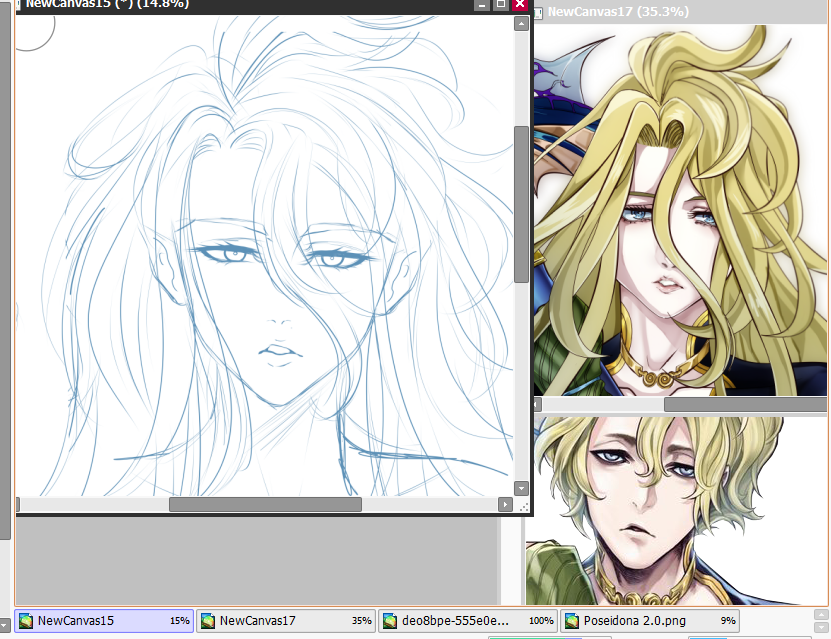Click the NewCanvas17 title bar document icon
The width and height of the screenshot is (831, 639).
coord(538,13)
